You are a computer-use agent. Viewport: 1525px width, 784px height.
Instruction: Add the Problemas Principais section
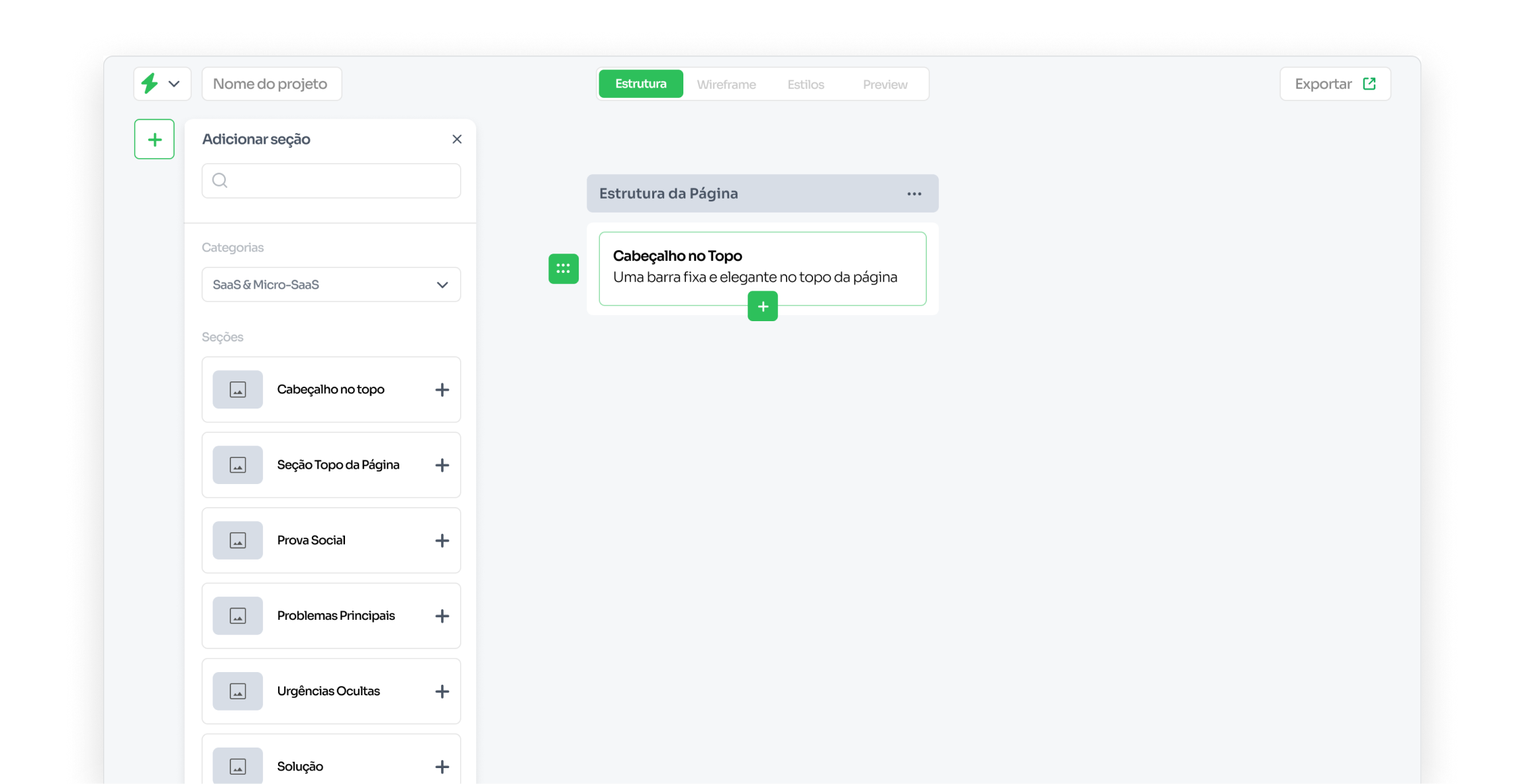pyautogui.click(x=442, y=616)
